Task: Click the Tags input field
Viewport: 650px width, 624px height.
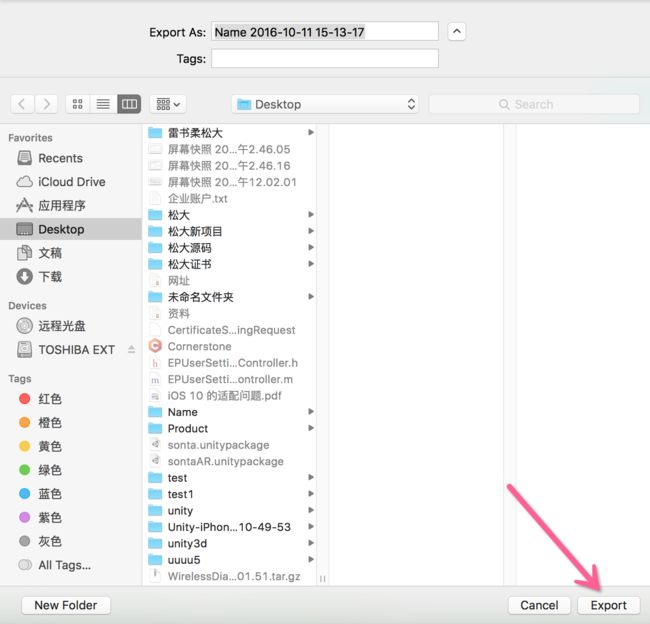Action: pyautogui.click(x=325, y=58)
